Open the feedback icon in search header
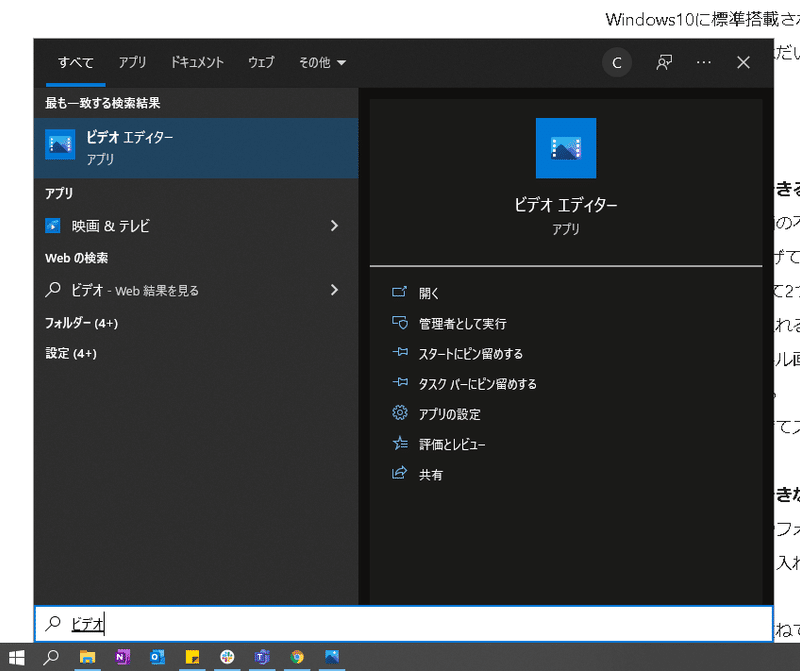Screen dimensions: 800x671 [664, 63]
